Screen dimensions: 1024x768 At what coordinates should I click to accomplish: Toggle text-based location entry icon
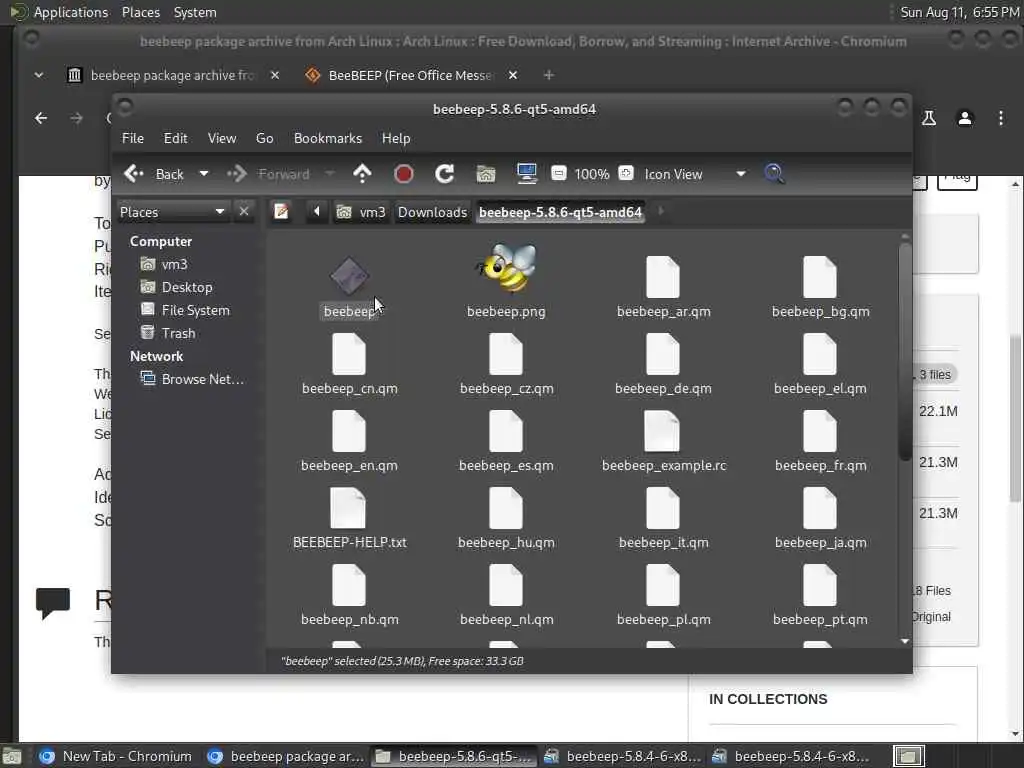281,212
